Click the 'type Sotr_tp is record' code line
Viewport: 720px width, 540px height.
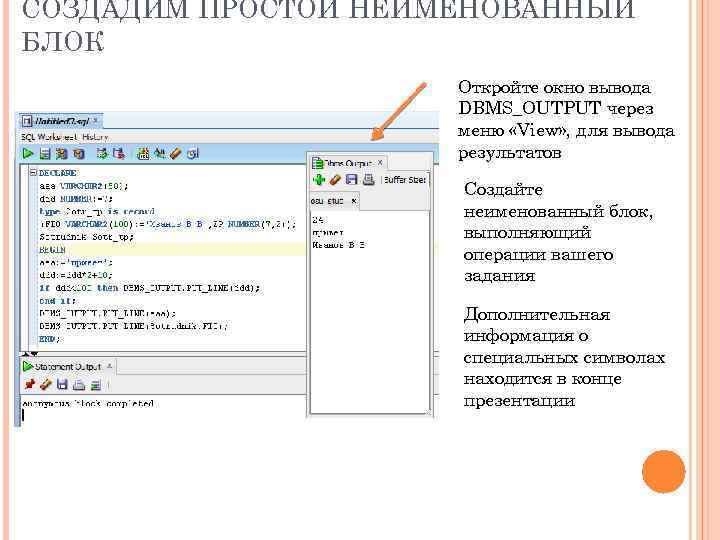96,211
